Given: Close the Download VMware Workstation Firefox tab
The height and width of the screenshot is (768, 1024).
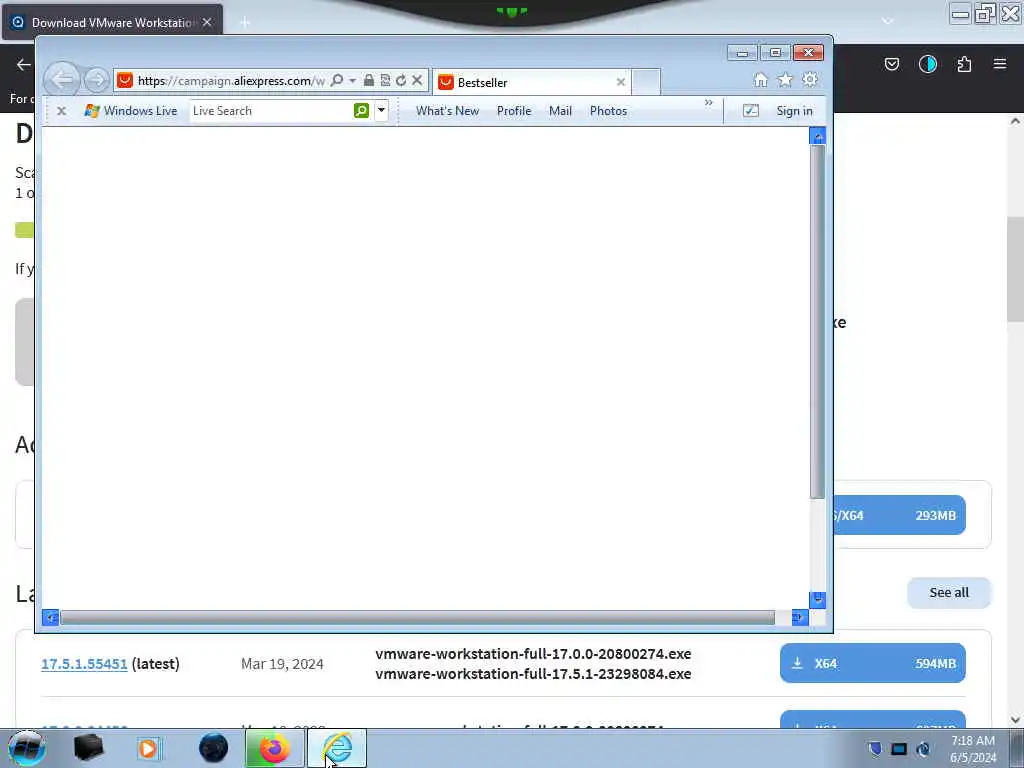Looking at the screenshot, I should click(x=207, y=22).
